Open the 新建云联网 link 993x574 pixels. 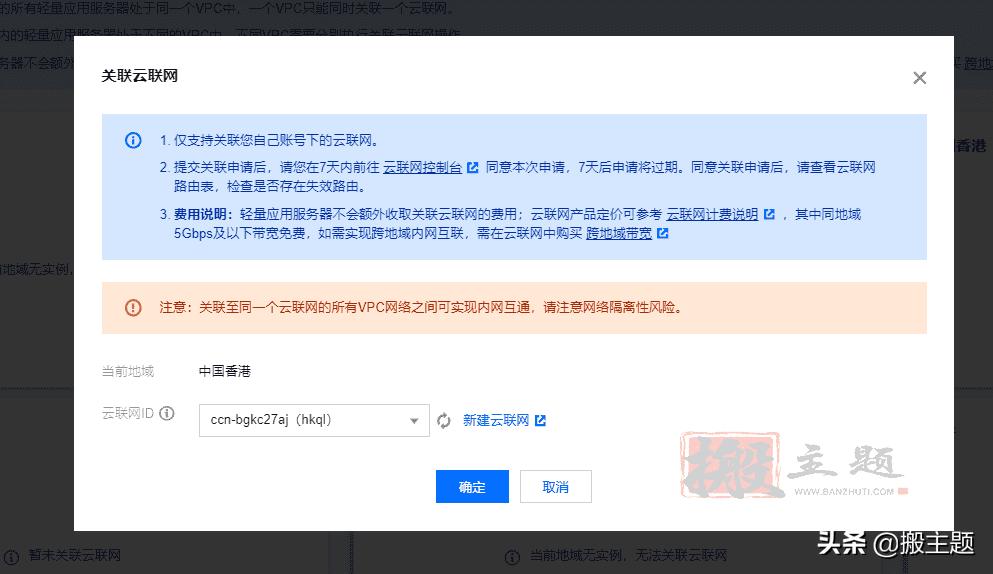(x=496, y=420)
